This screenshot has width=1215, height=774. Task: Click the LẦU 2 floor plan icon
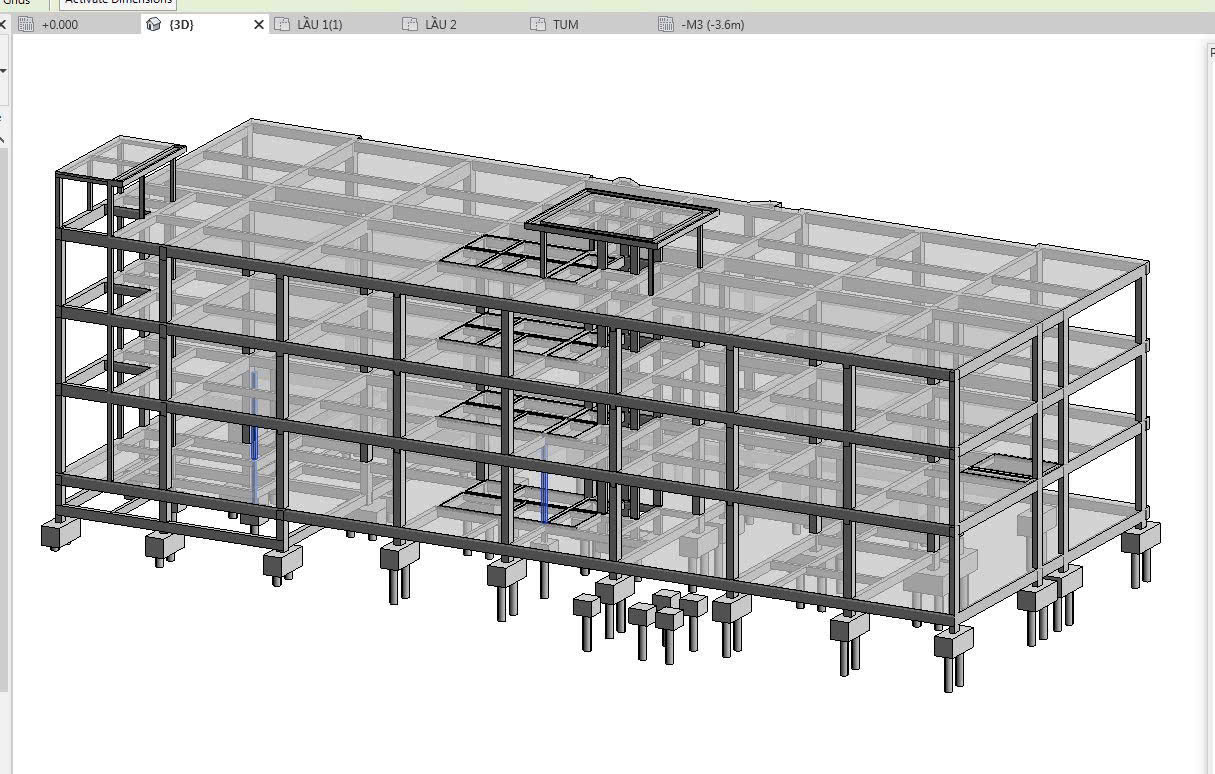coord(409,25)
